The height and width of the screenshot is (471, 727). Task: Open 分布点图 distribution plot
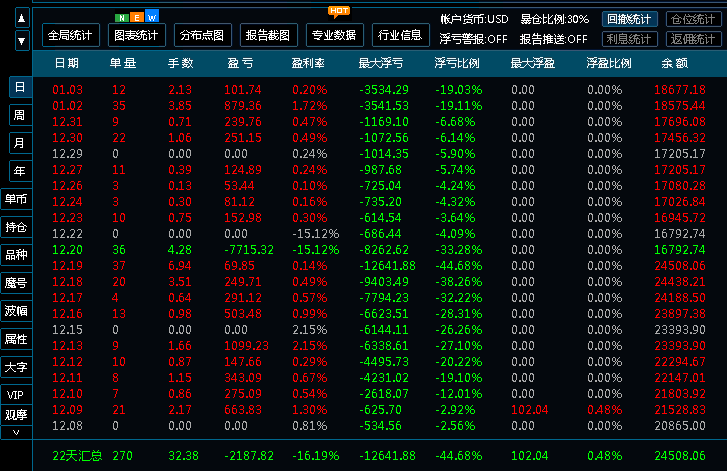point(203,35)
